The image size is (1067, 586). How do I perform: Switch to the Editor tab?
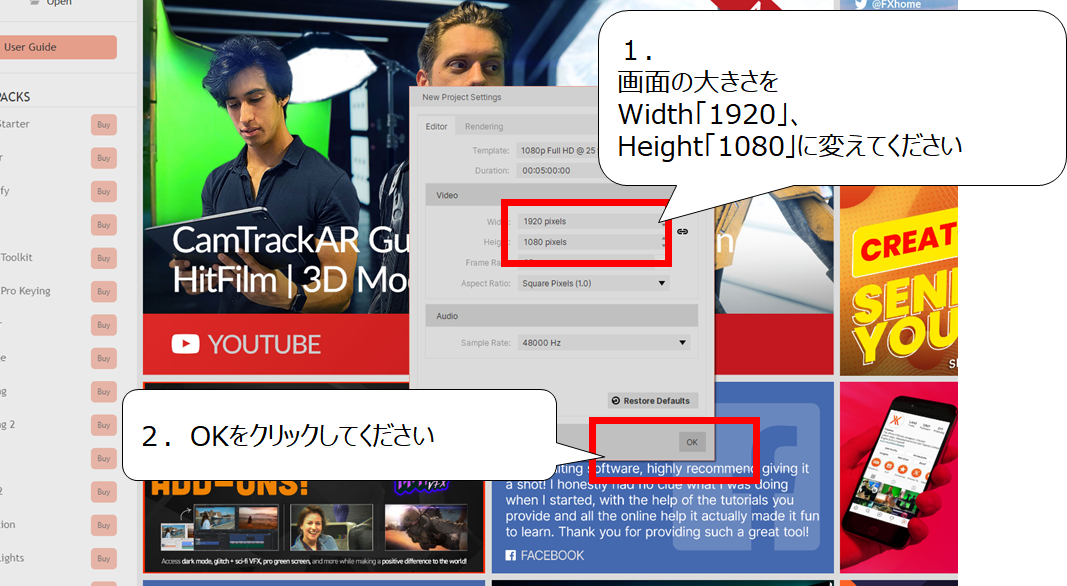(x=436, y=127)
